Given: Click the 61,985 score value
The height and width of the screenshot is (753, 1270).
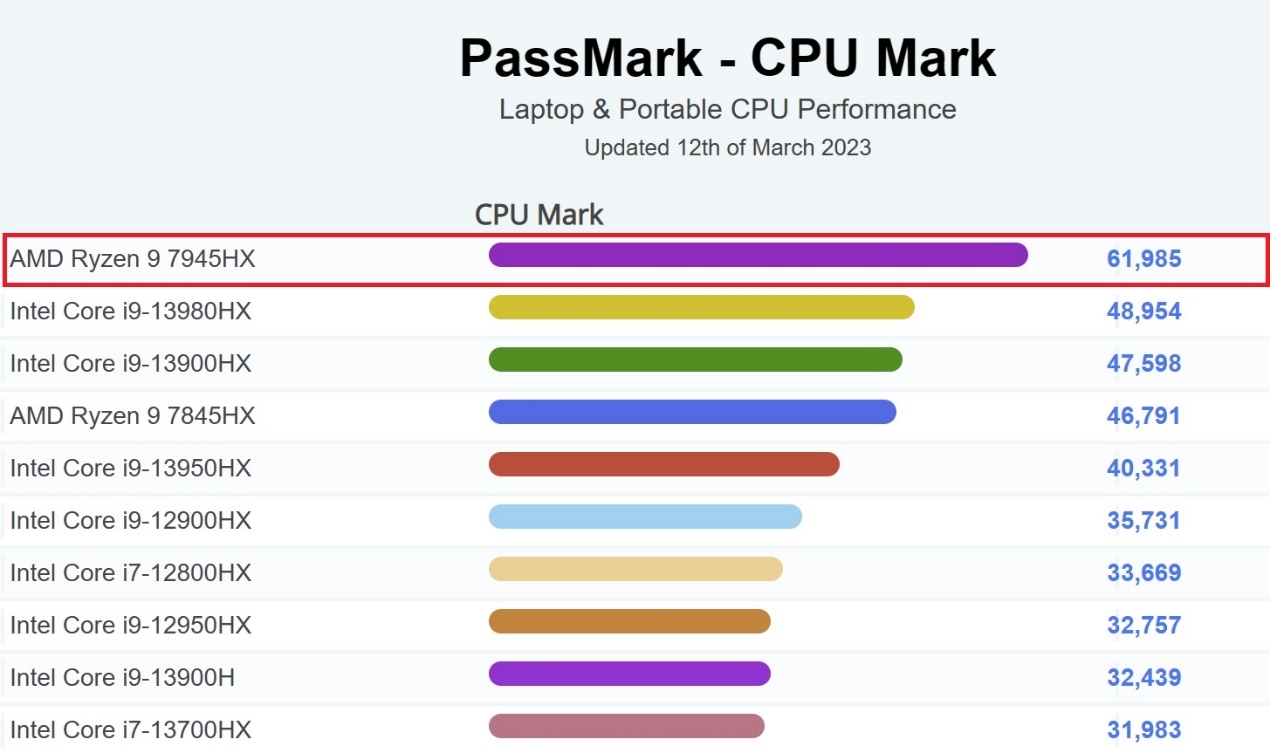Looking at the screenshot, I should (1144, 259).
